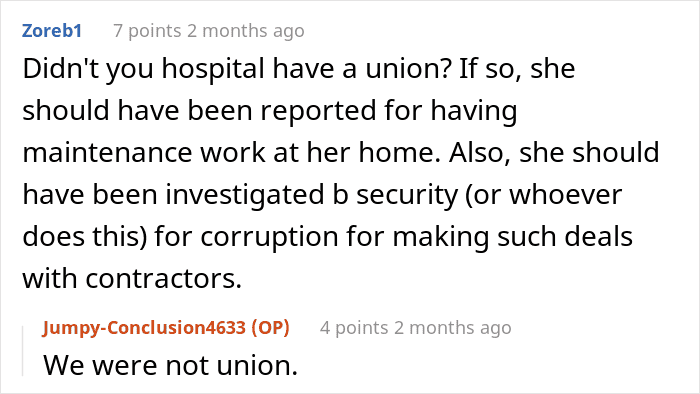The width and height of the screenshot is (700, 394).
Task: Click the word 'Also,' in the comment
Action: coord(480,153)
